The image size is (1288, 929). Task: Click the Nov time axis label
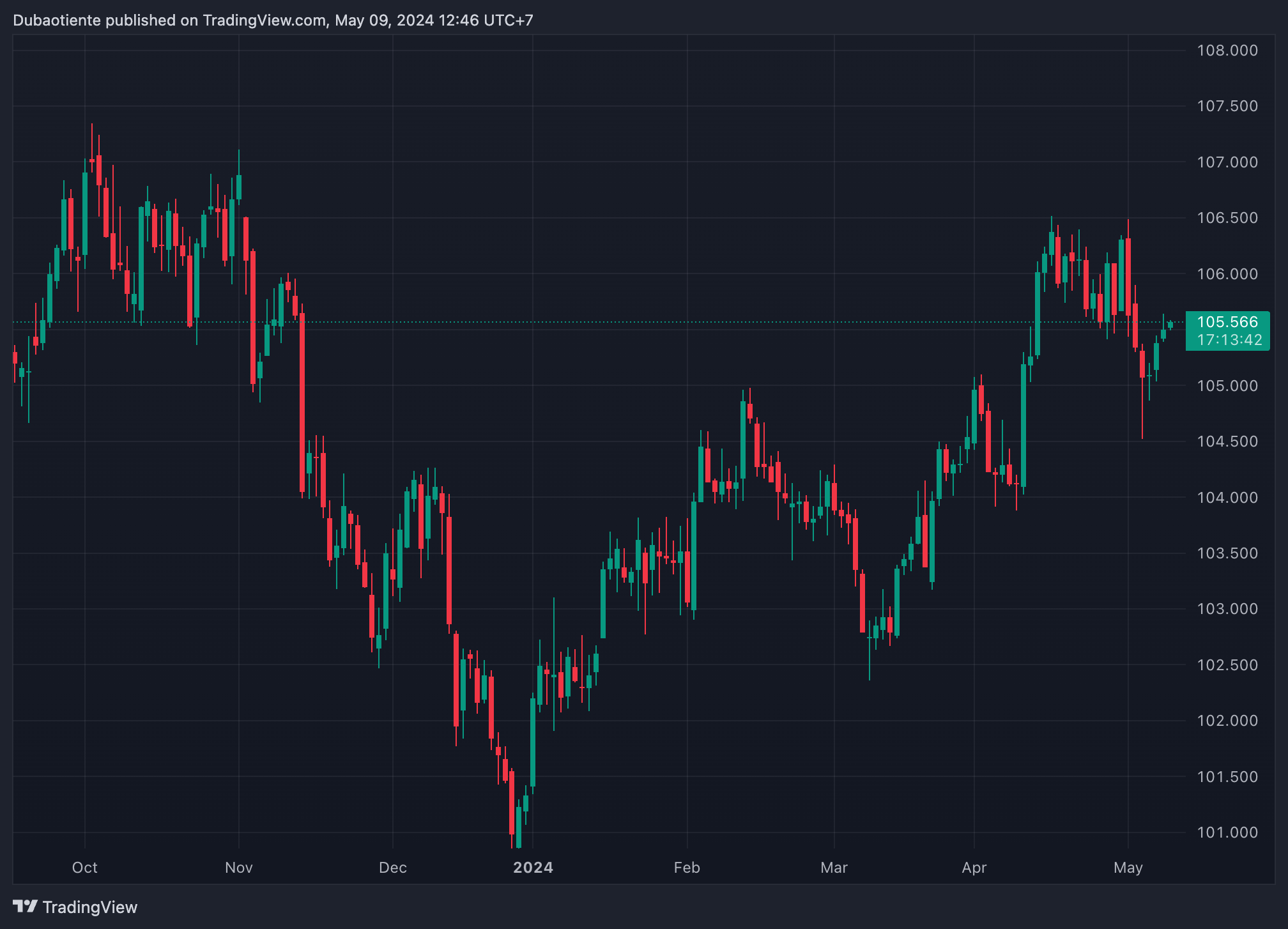tap(239, 868)
